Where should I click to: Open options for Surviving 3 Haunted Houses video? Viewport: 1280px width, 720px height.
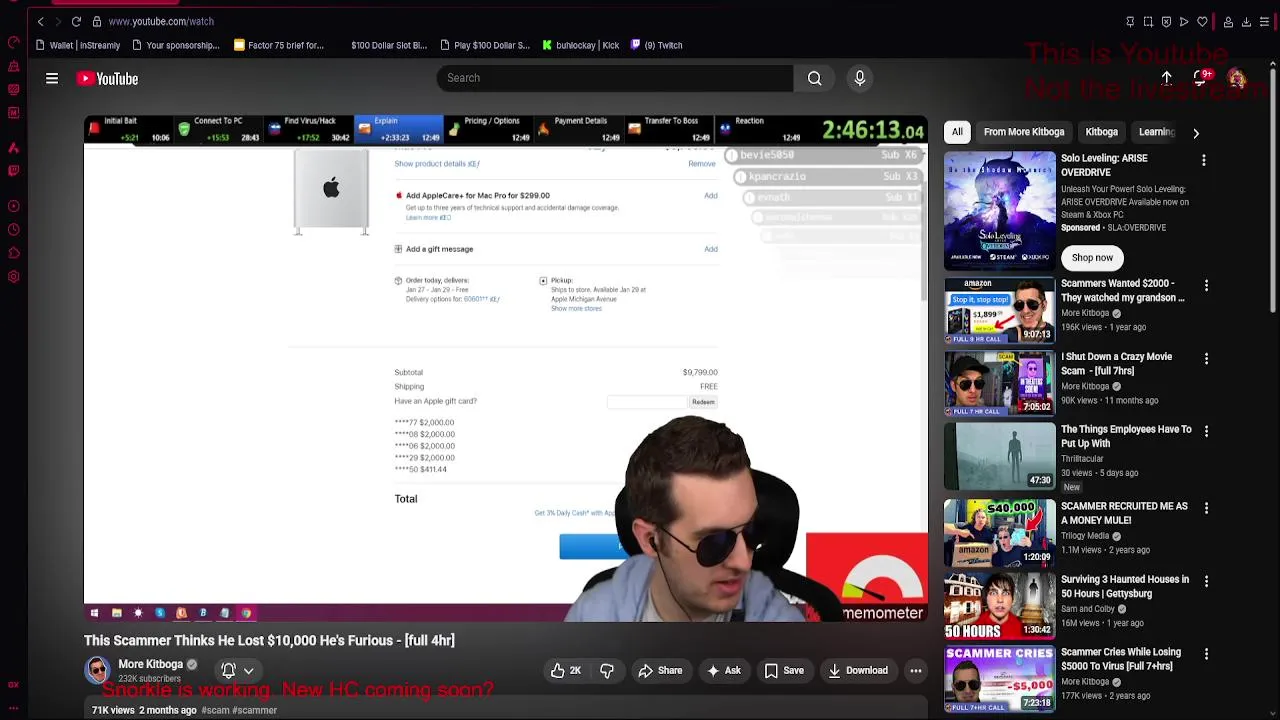(1206, 581)
